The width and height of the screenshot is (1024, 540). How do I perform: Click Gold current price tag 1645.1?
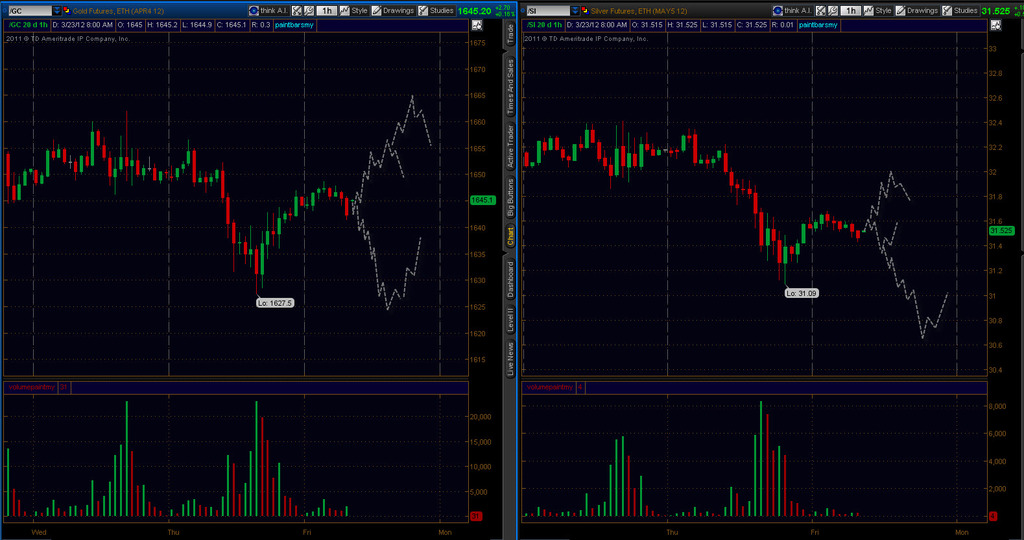tap(483, 200)
